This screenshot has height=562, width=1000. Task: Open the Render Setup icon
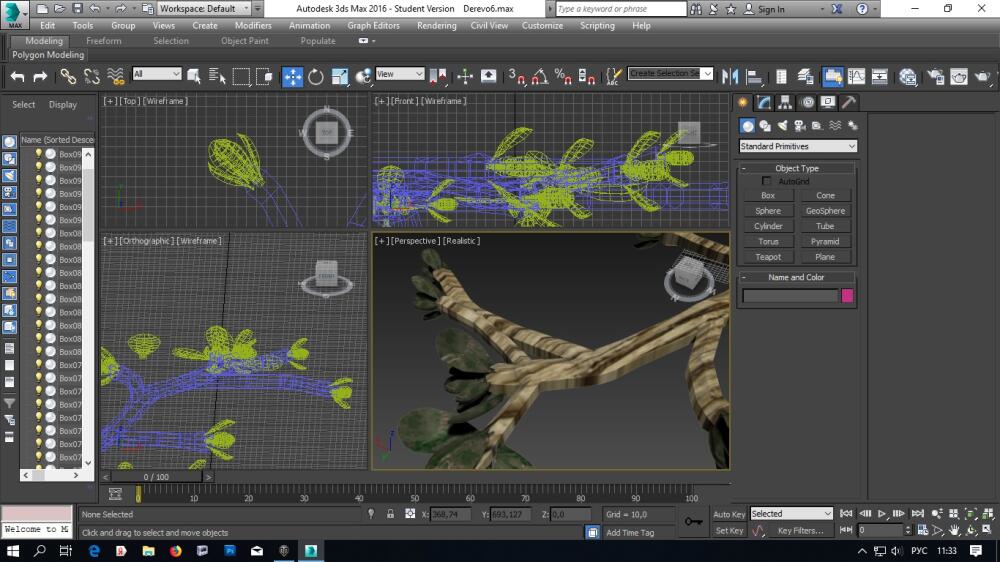coord(936,77)
